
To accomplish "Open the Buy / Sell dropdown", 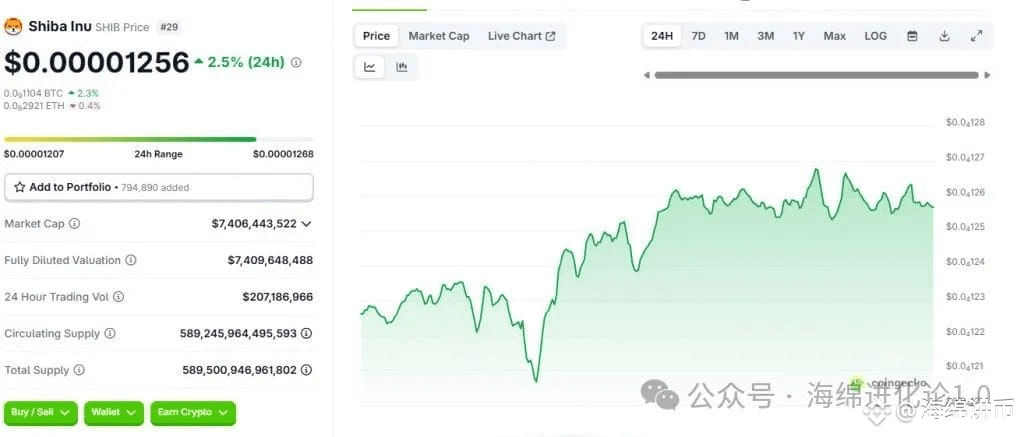I will [40, 413].
